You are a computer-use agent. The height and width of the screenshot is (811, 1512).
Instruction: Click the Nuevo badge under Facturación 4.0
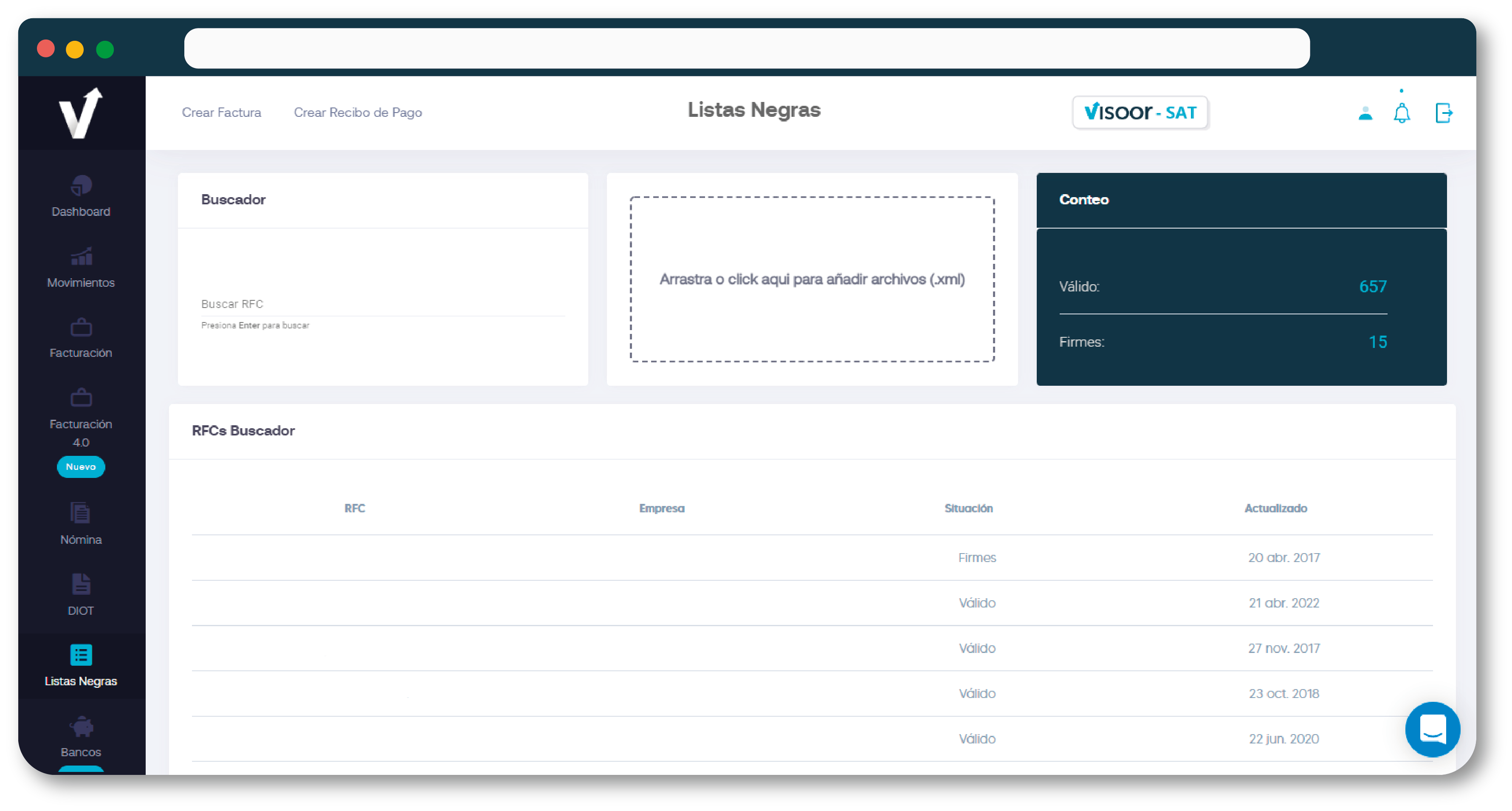[81, 467]
